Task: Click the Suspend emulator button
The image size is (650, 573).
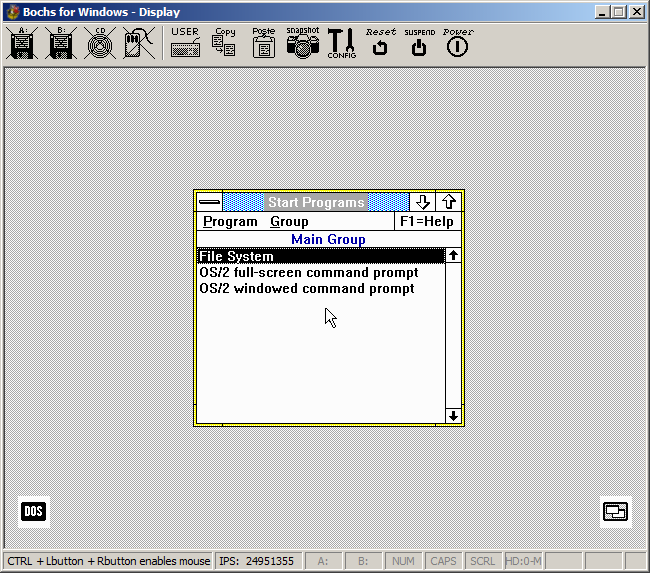Action: click(x=419, y=43)
